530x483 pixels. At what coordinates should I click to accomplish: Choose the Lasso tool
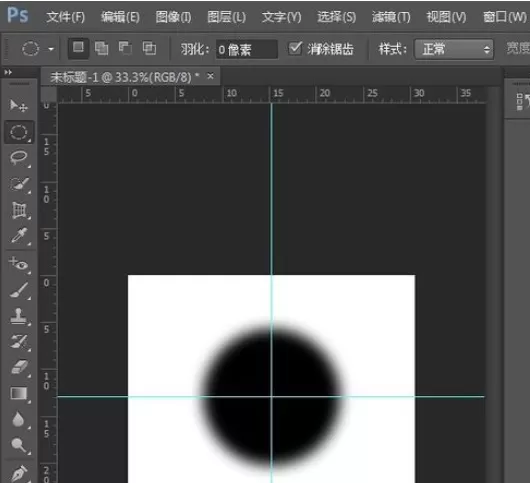pyautogui.click(x=19, y=158)
